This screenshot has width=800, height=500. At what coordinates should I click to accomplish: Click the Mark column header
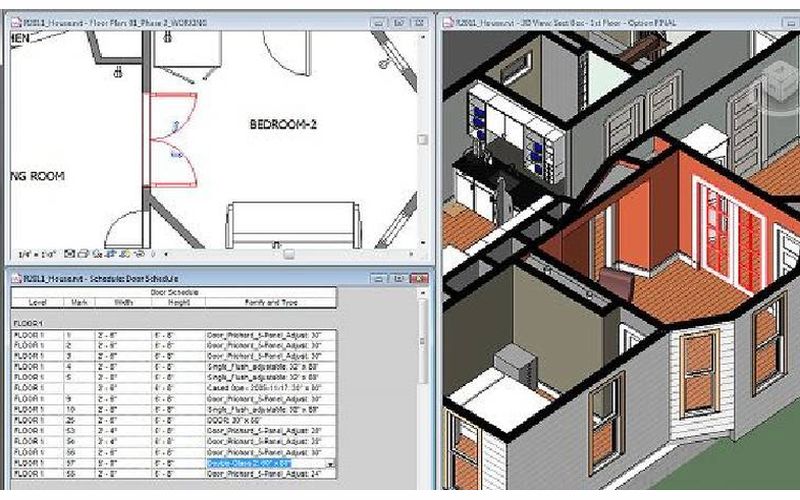tap(80, 303)
